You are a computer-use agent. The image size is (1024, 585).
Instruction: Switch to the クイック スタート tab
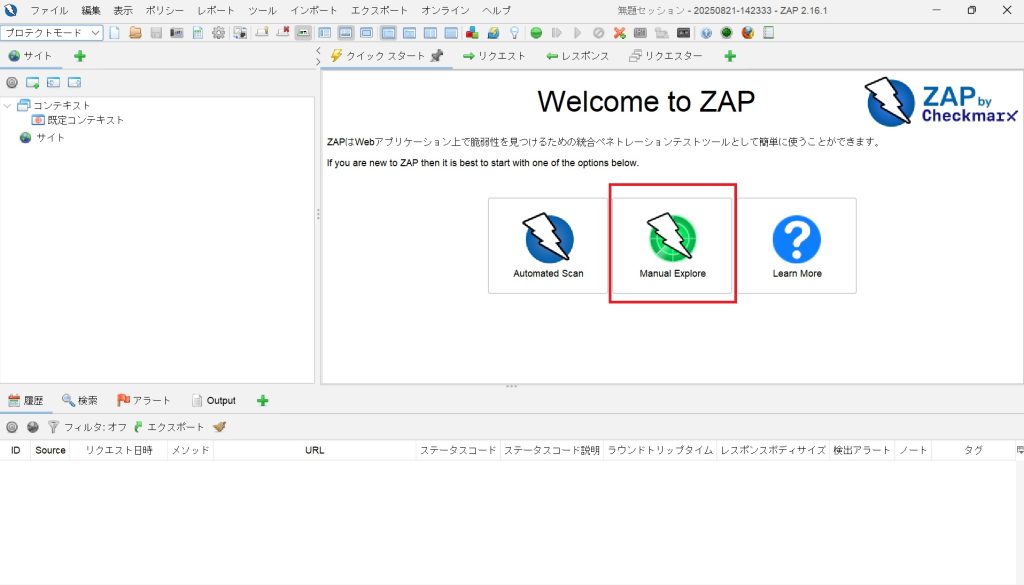coord(385,56)
